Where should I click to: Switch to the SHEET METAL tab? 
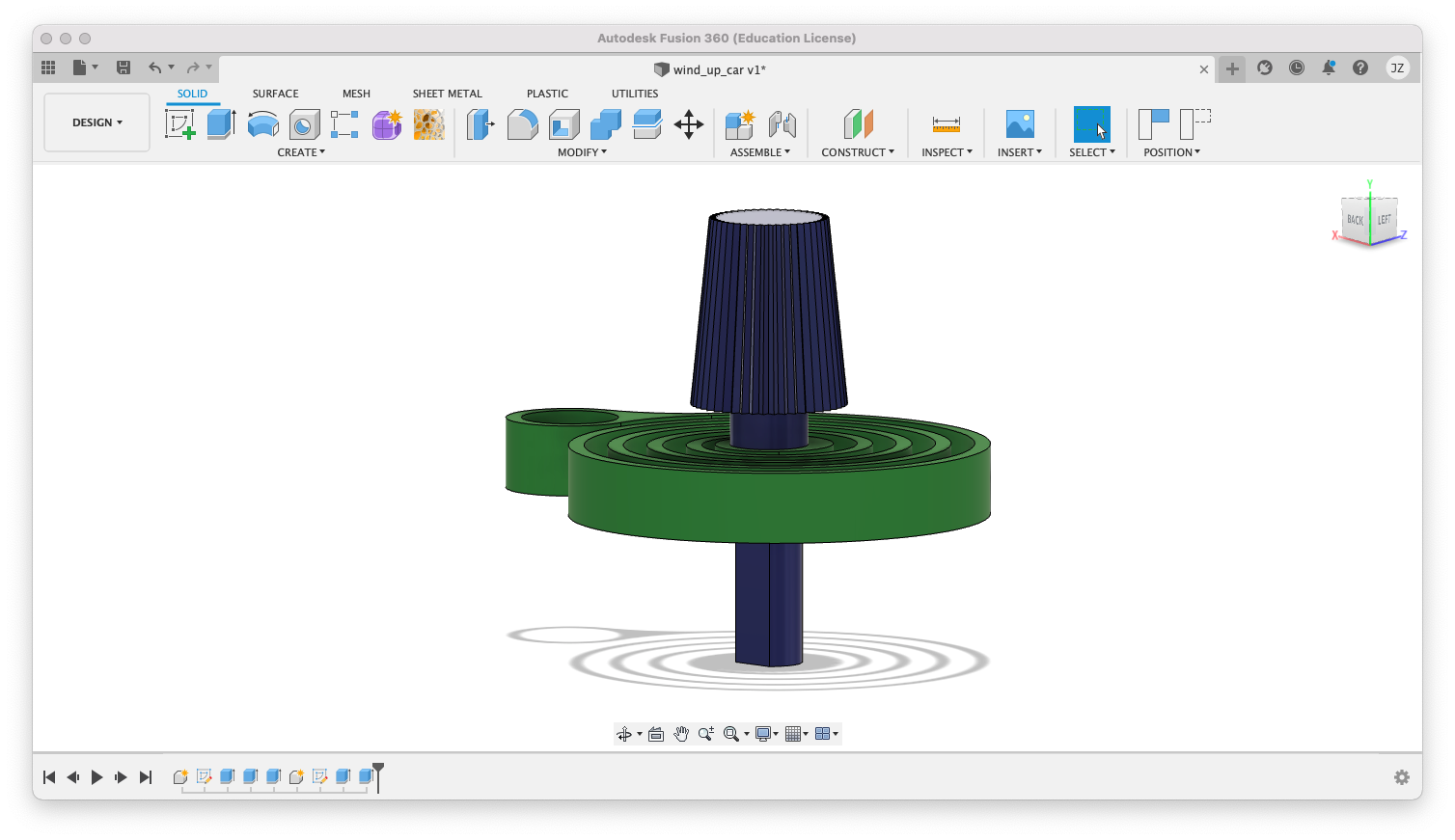click(x=448, y=94)
